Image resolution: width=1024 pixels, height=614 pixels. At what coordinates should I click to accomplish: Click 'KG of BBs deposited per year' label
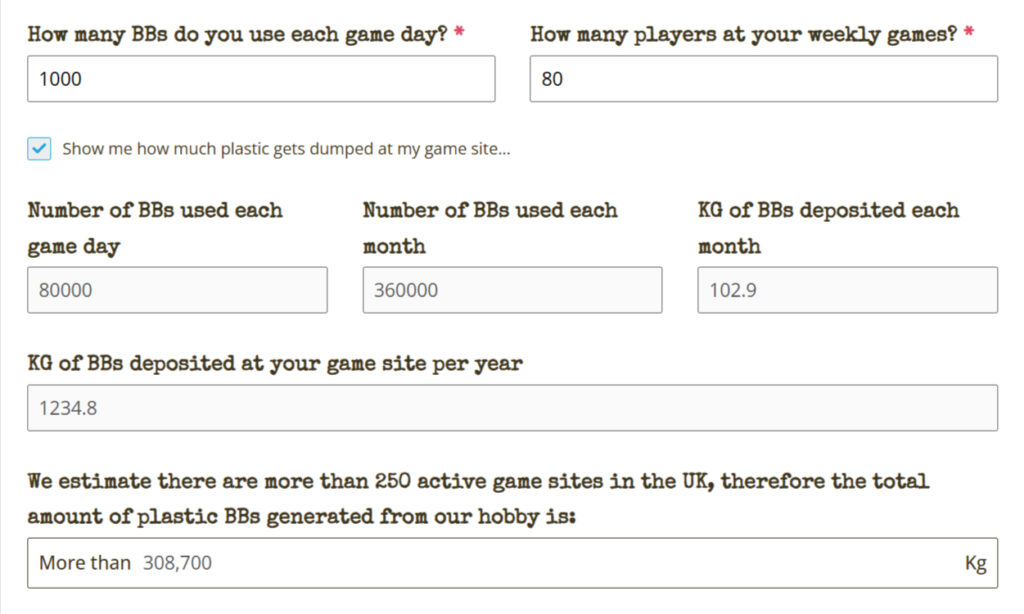[274, 363]
